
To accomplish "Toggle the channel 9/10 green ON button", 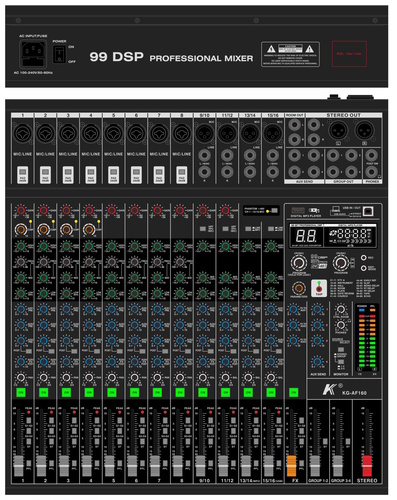I will pos(202,392).
